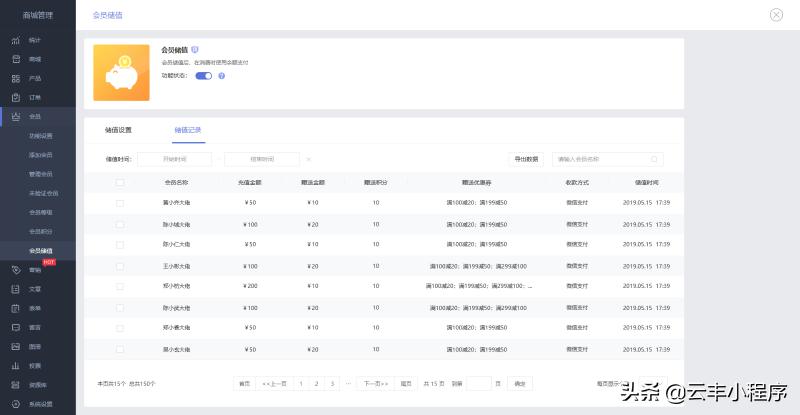Screen dimensions: 800x415
Task: Go to page 1 in pagination
Action: tap(301, 383)
